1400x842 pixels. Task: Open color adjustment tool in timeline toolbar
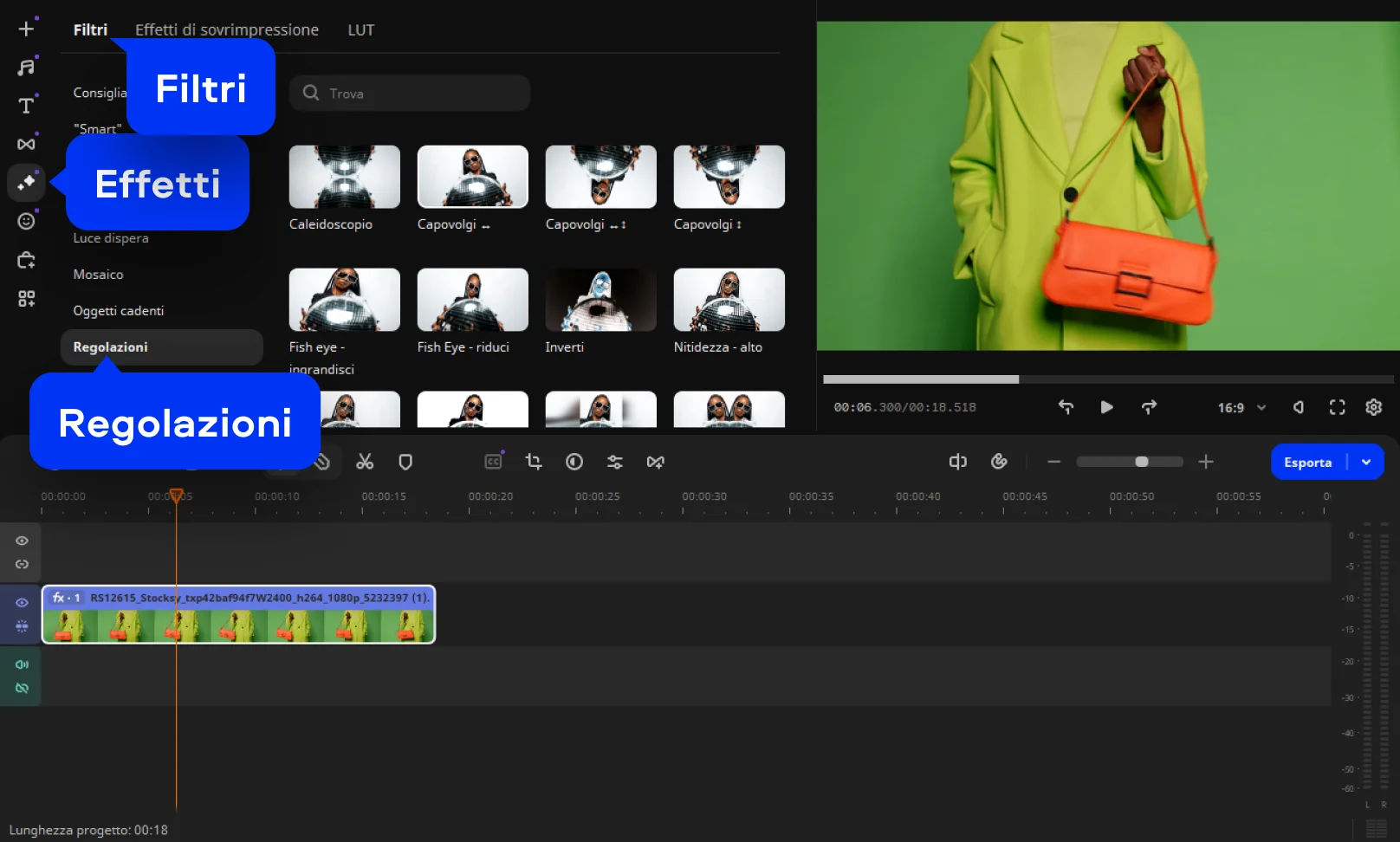pos(574,462)
